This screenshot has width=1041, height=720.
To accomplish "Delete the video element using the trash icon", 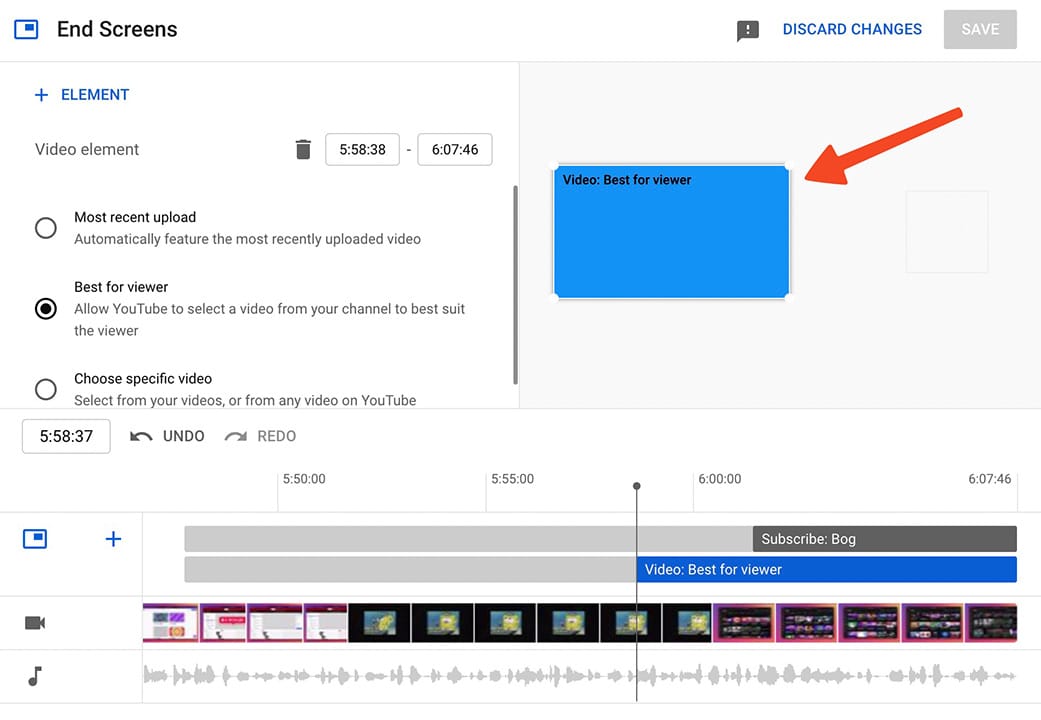I will (x=303, y=148).
